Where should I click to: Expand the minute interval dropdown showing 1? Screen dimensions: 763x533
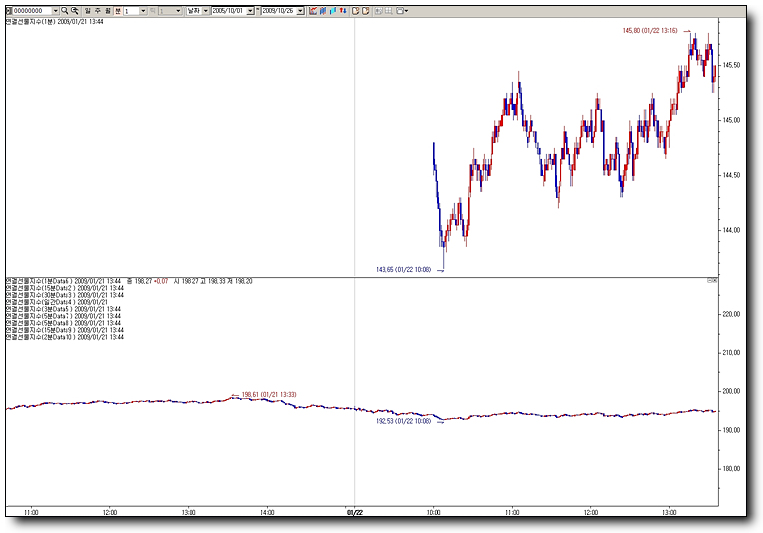142,10
